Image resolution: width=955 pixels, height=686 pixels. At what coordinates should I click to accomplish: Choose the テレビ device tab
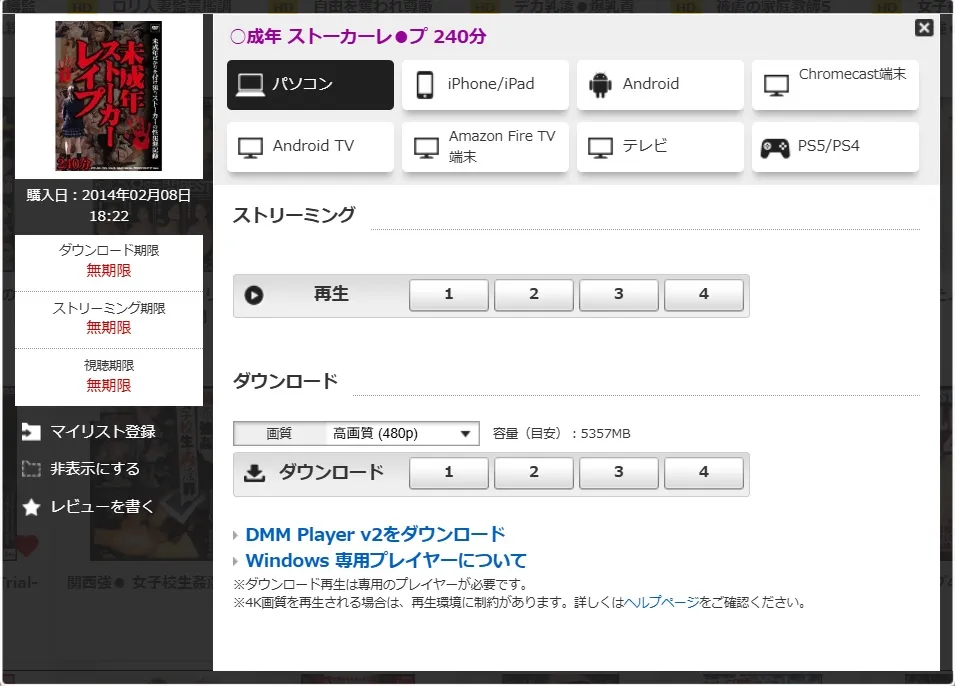click(660, 147)
